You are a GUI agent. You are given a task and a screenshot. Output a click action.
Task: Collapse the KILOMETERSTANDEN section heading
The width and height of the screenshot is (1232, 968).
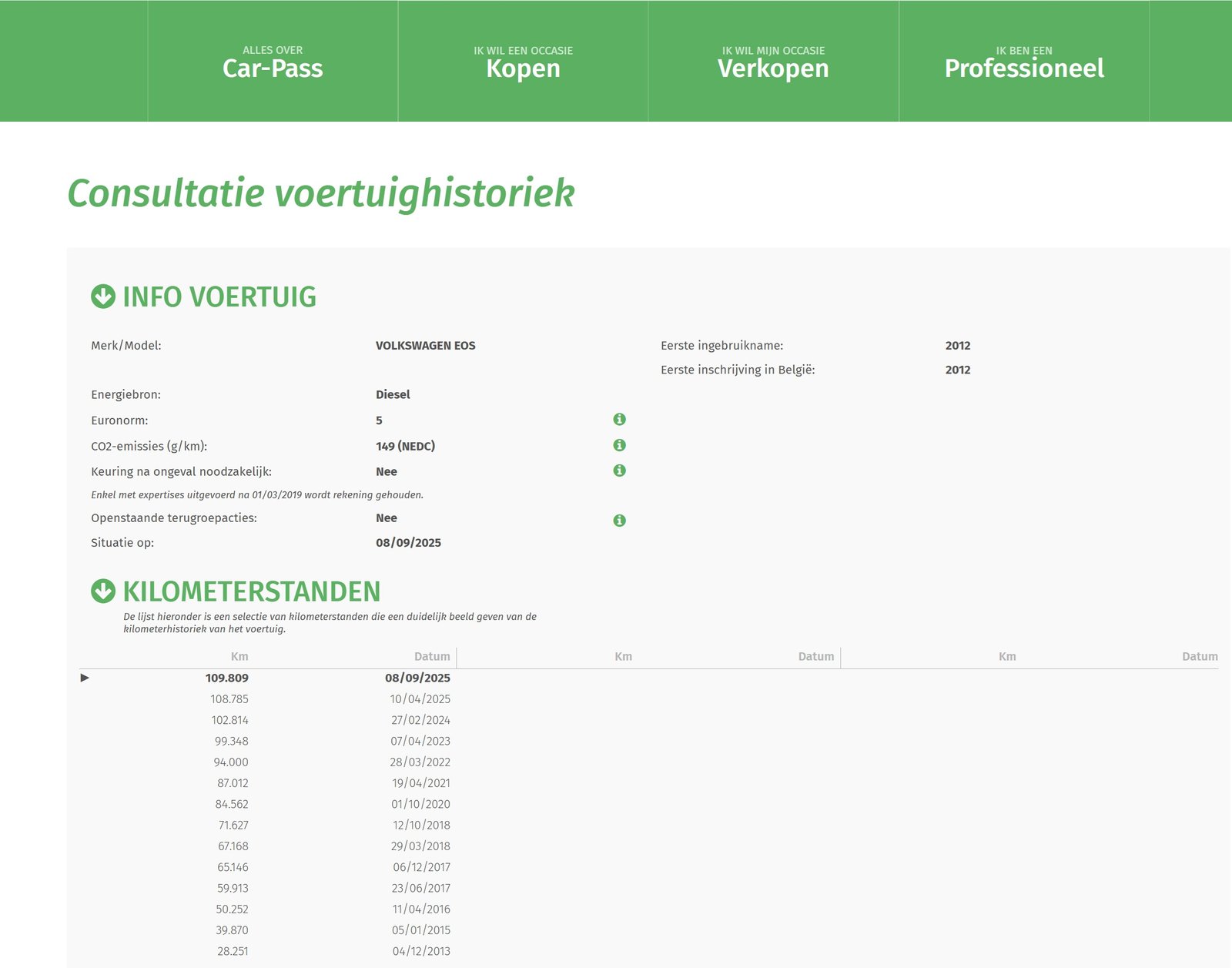coord(252,592)
